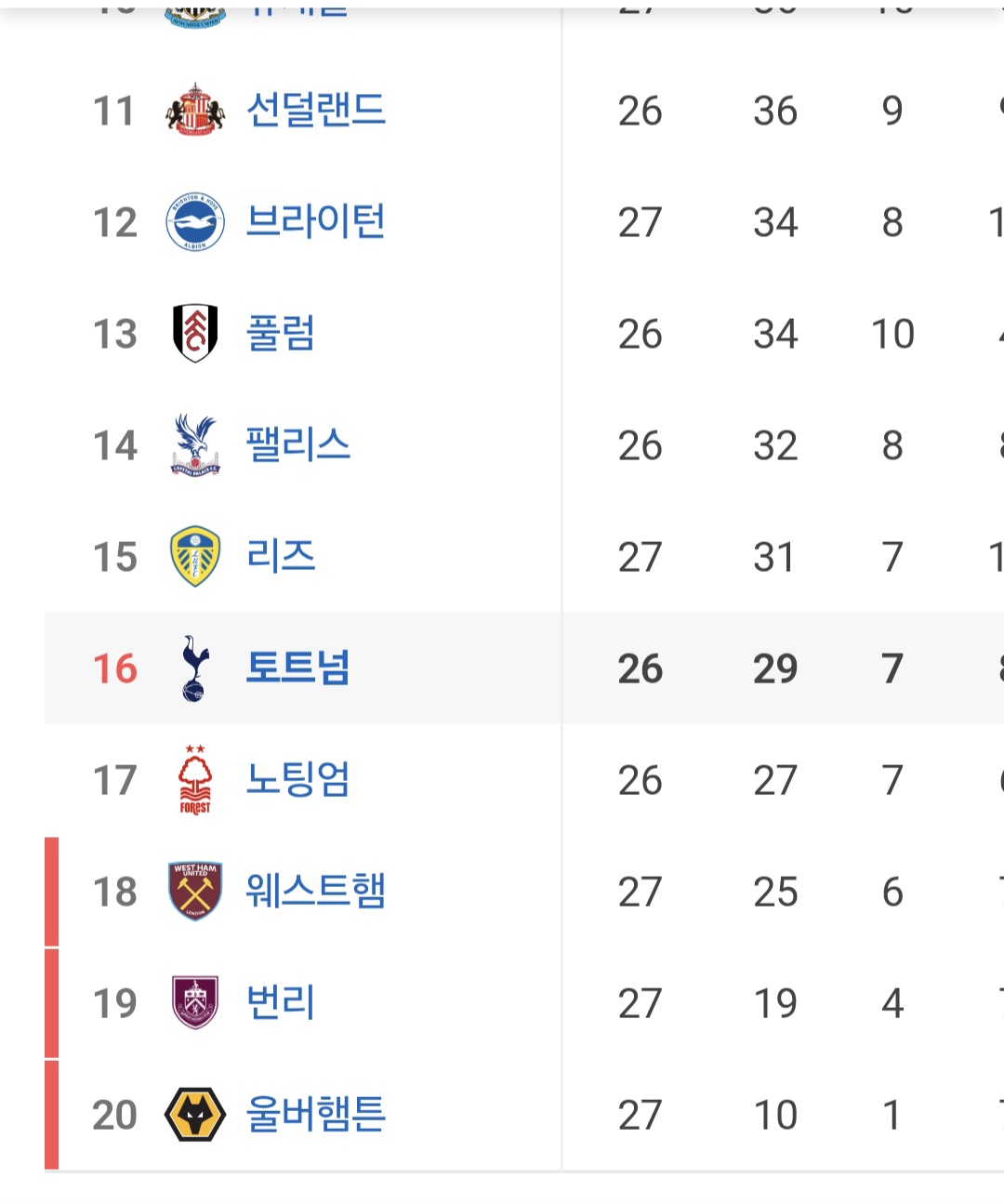The image size is (1004, 1204).
Task: Visit the 노팅엄 team link
Action: (297, 779)
